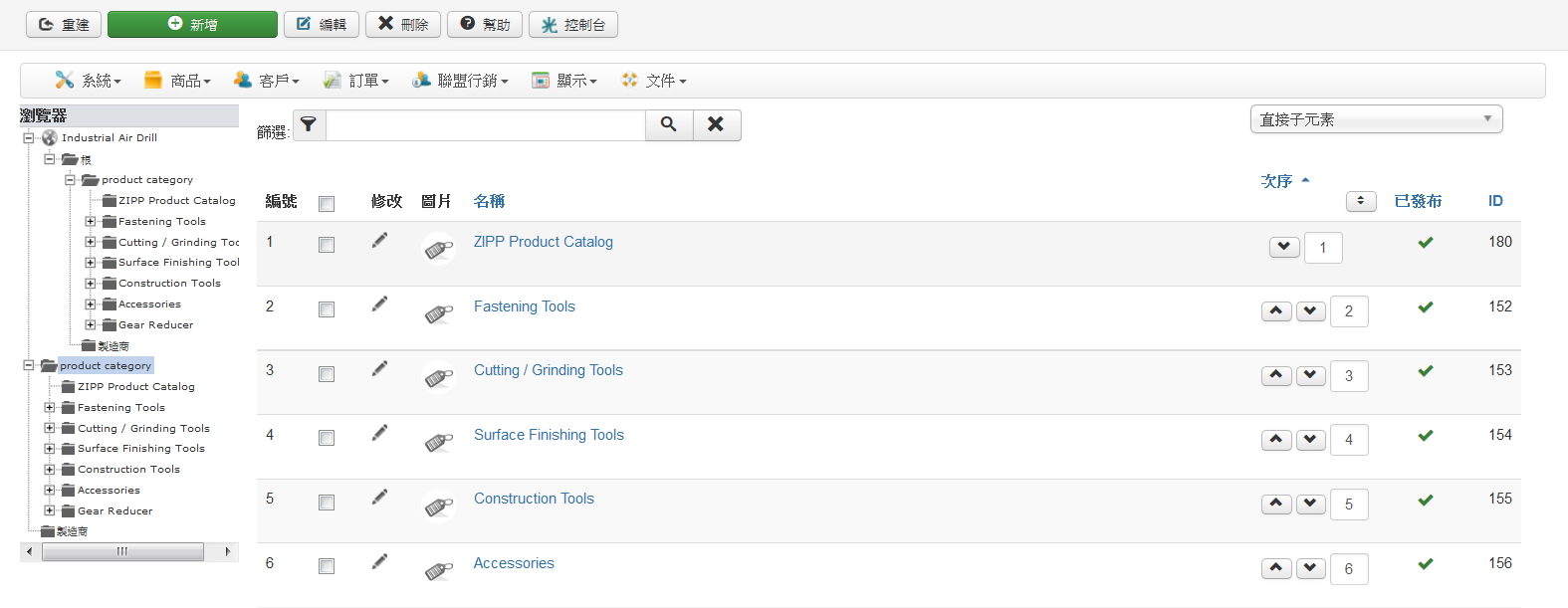This screenshot has width=1568, height=608.
Task: Move ZIPP Product Catalog down in order
Action: click(x=1284, y=247)
